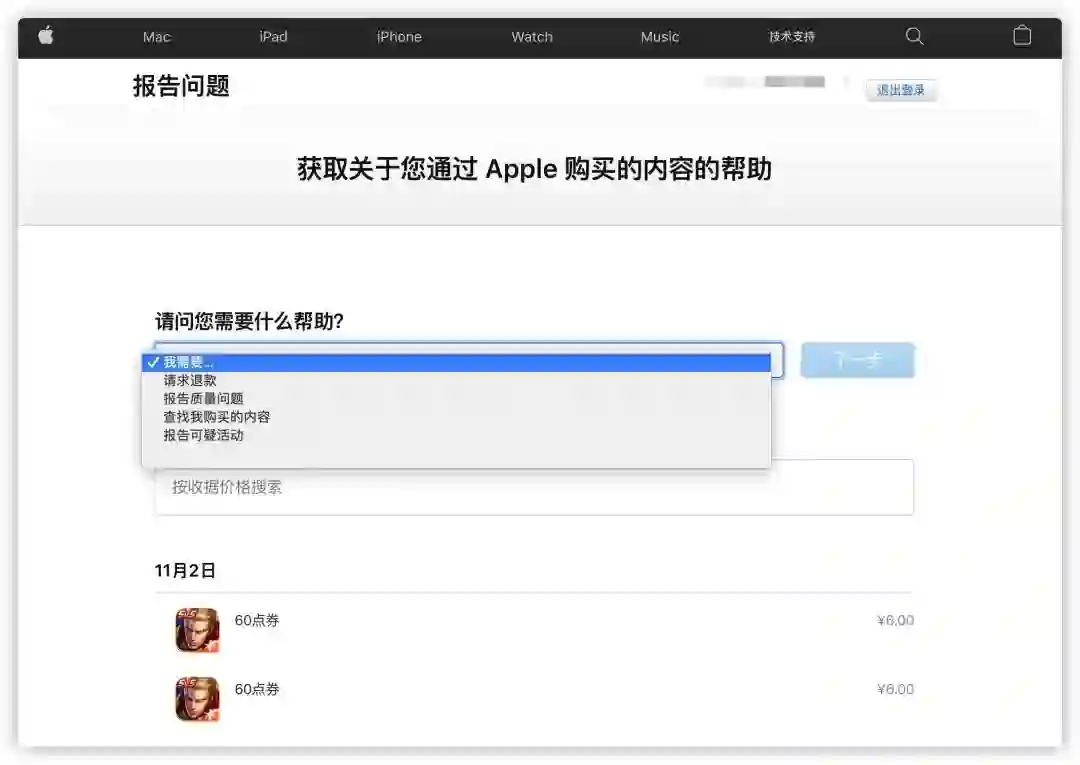Click the first 60点券 game icon
1080x765 pixels.
(197, 630)
